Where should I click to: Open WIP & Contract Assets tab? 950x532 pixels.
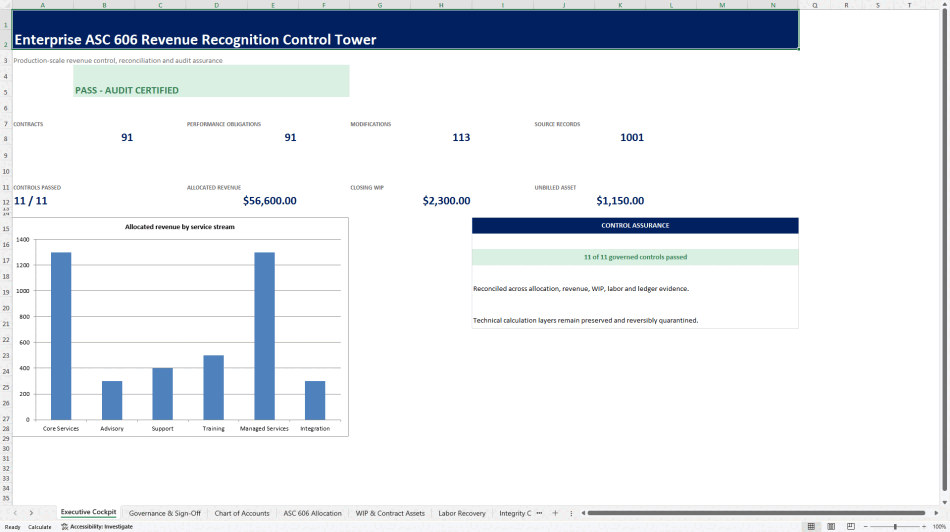tap(390, 513)
